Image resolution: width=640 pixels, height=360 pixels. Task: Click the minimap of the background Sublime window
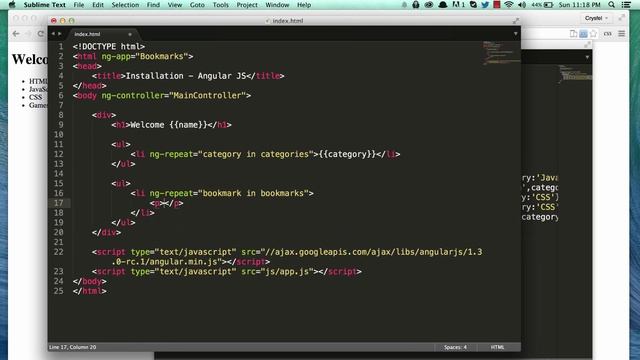coord(576,73)
